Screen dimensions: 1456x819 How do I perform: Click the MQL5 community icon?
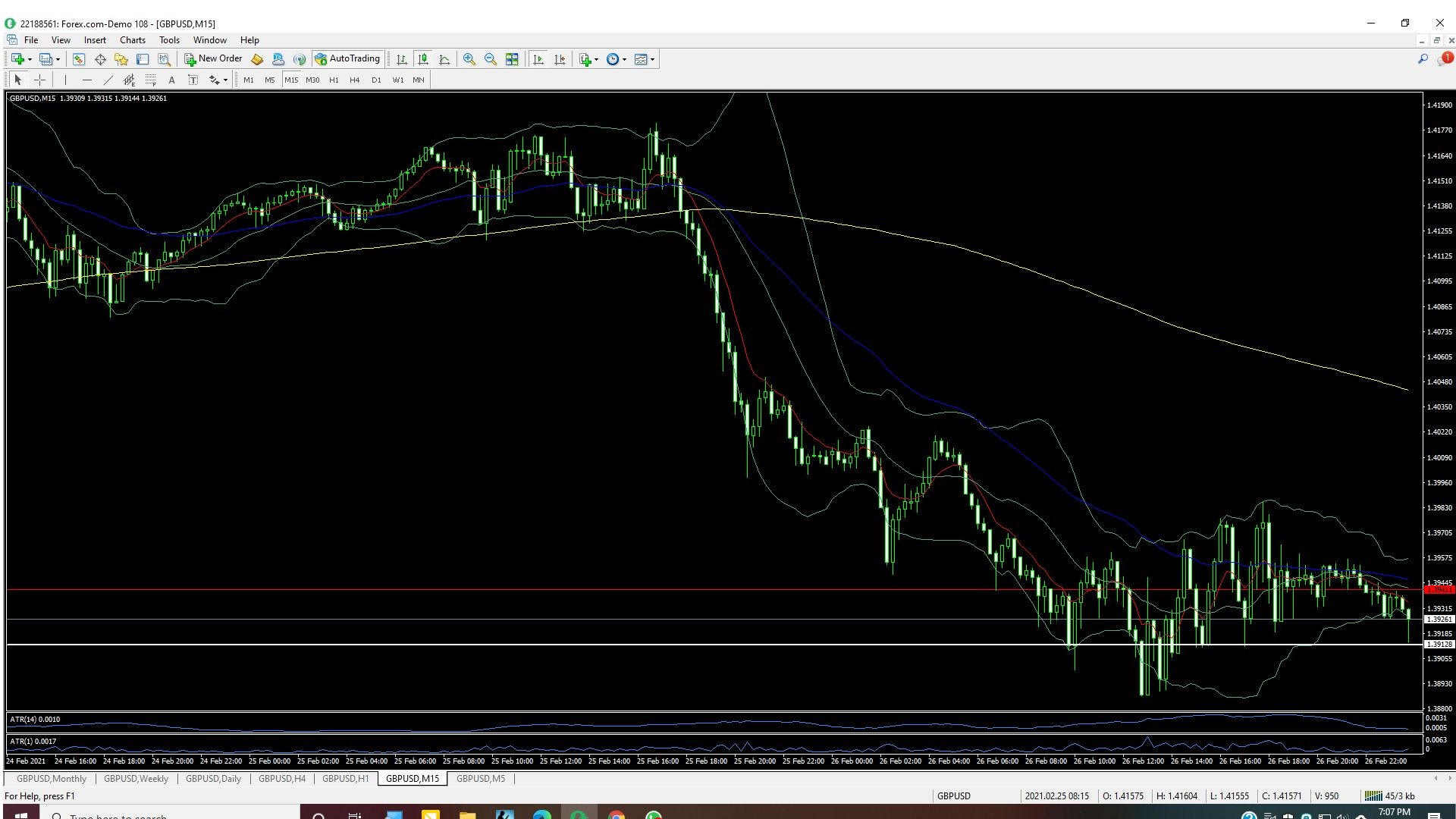coord(278,59)
